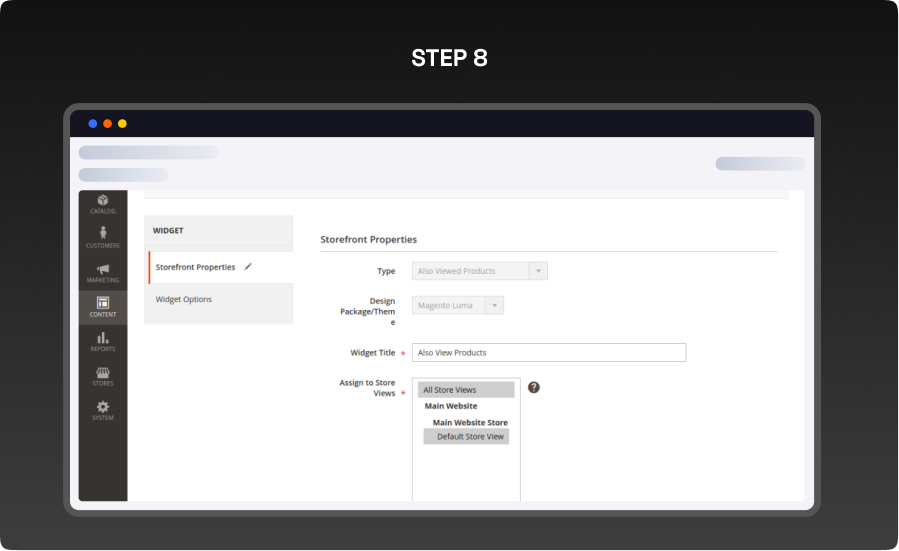The height and width of the screenshot is (551, 899).
Task: Expand the Type dropdown arrow
Action: pyautogui.click(x=538, y=271)
